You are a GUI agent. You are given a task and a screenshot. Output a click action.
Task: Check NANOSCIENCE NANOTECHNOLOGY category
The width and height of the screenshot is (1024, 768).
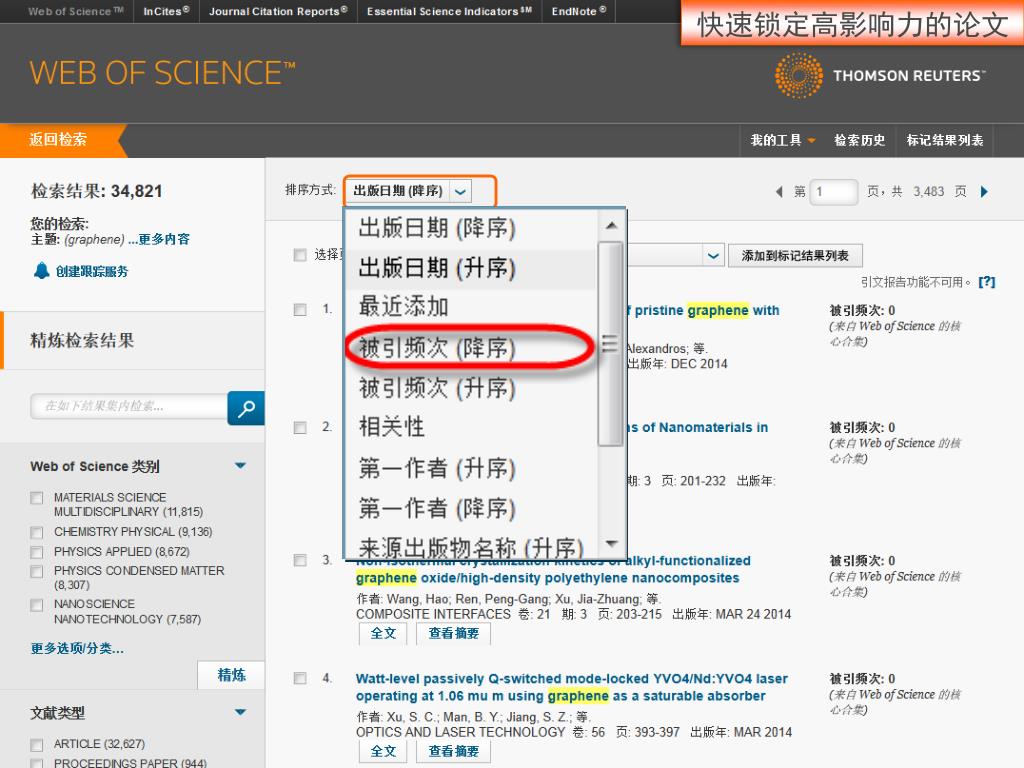click(x=37, y=605)
